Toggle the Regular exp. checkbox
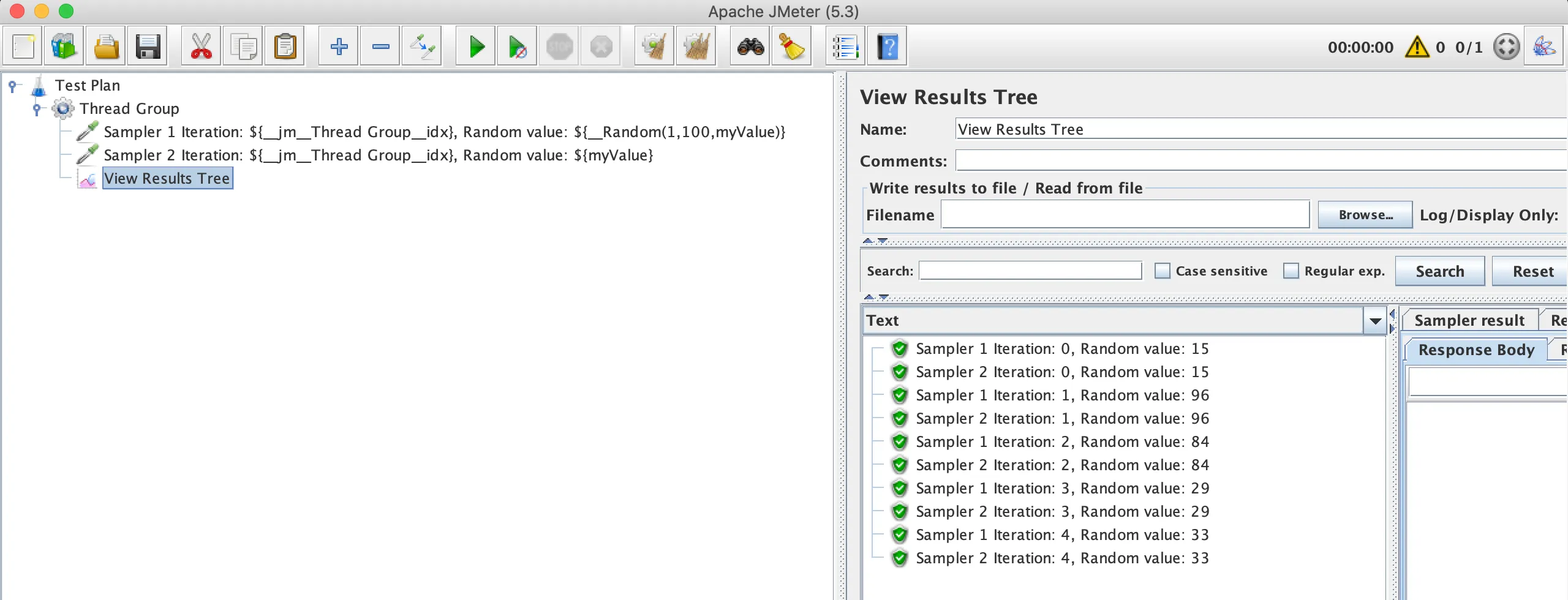The image size is (1568, 600). pyautogui.click(x=1291, y=271)
